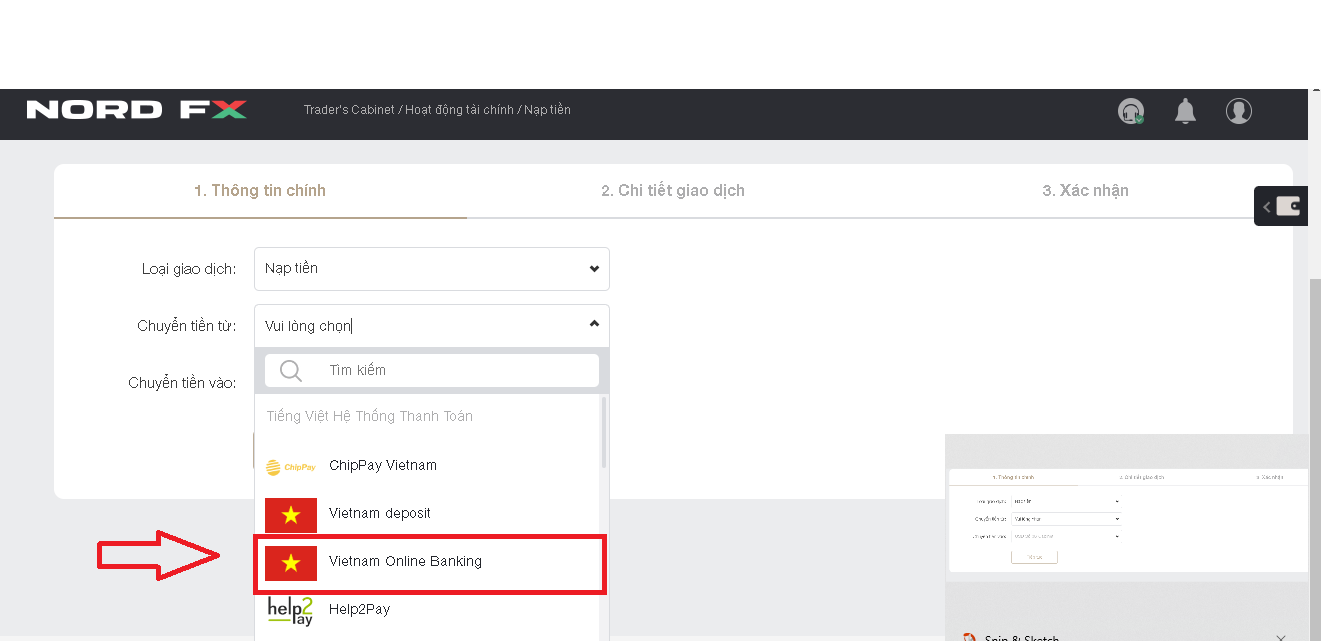Click the Nạp tiền breadcrumb

[x=547, y=110]
